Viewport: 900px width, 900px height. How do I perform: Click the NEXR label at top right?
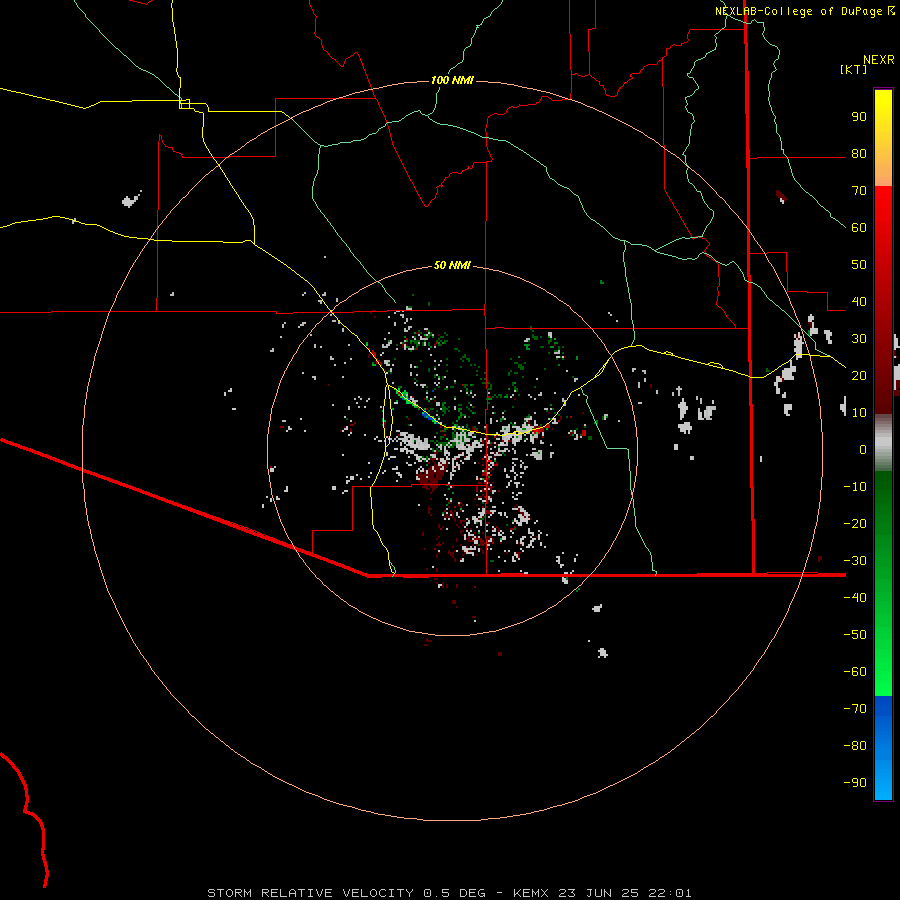click(879, 60)
